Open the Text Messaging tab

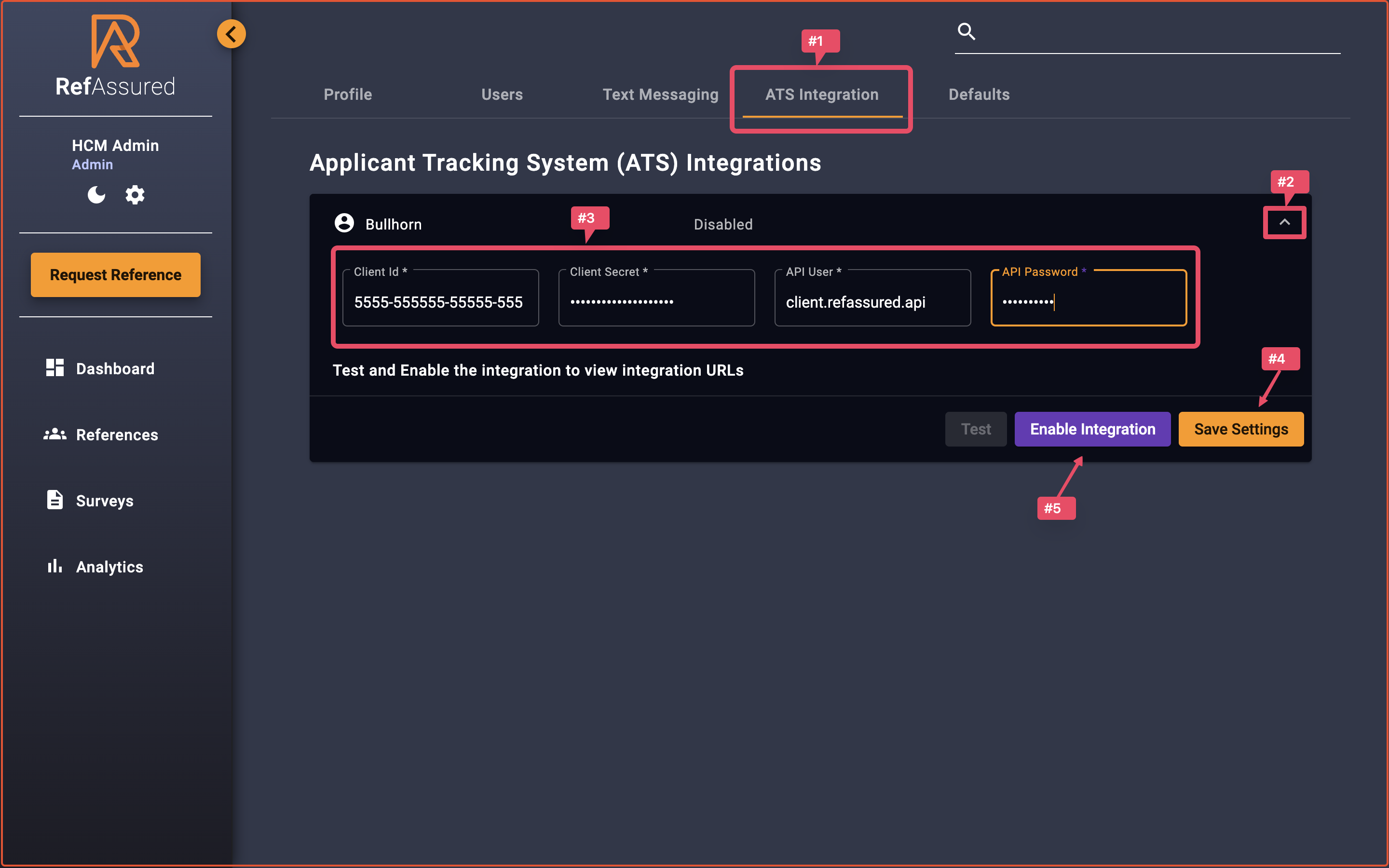point(661,94)
